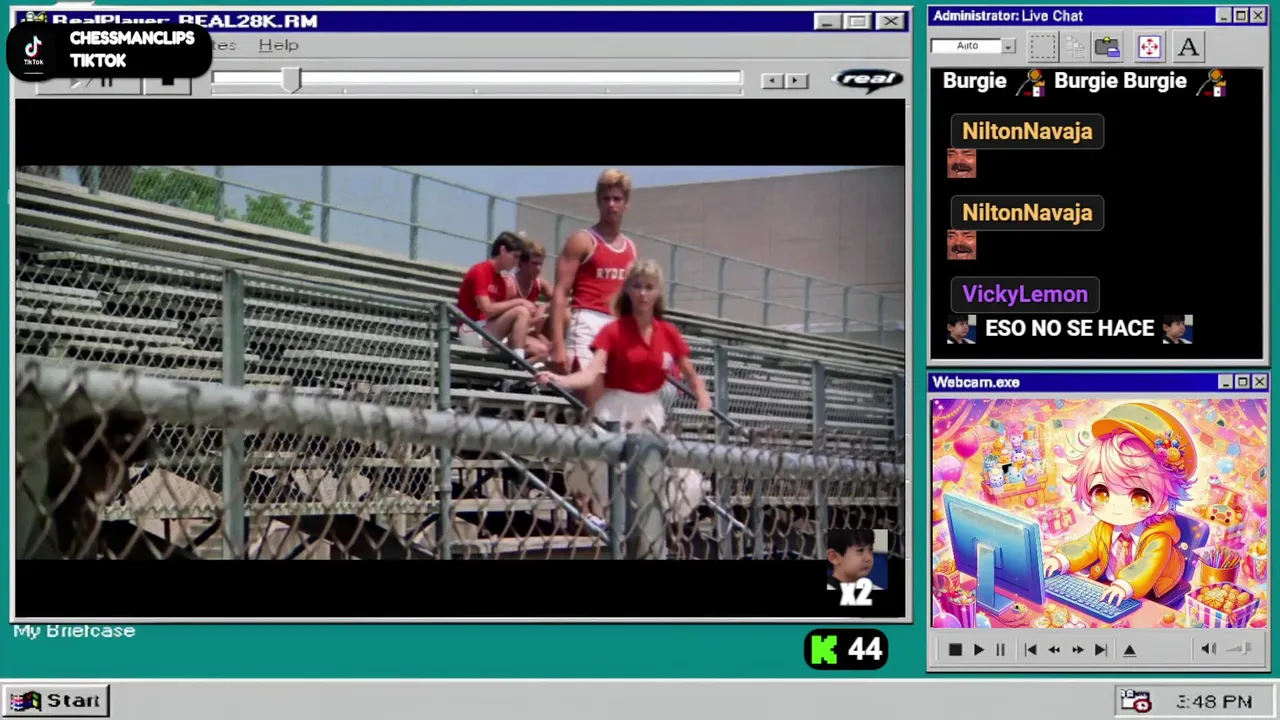The image size is (1280, 720).
Task: Click the left arrow beside RealPlayer seek bar
Action: pos(771,81)
